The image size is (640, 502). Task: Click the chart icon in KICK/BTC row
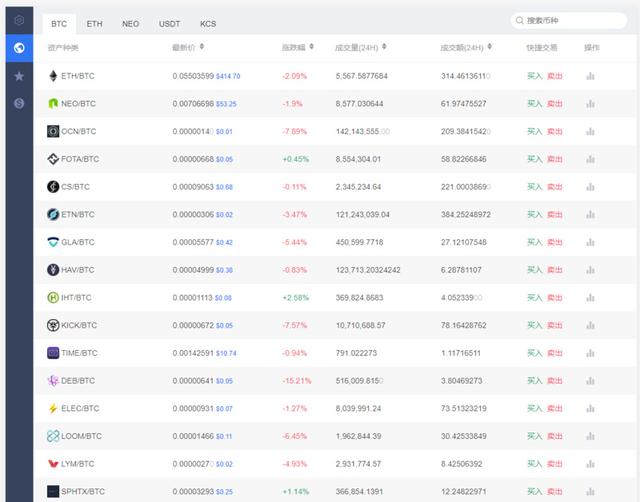(590, 325)
